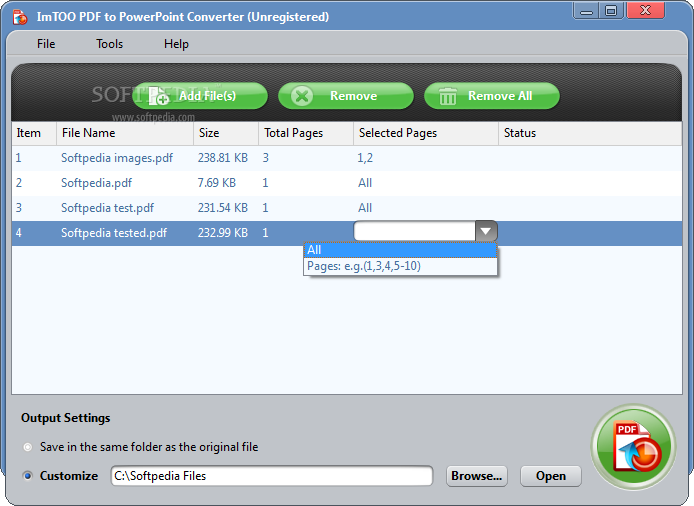Viewport: 694px width, 506px height.
Task: Click the Open output folder button
Action: (551, 476)
